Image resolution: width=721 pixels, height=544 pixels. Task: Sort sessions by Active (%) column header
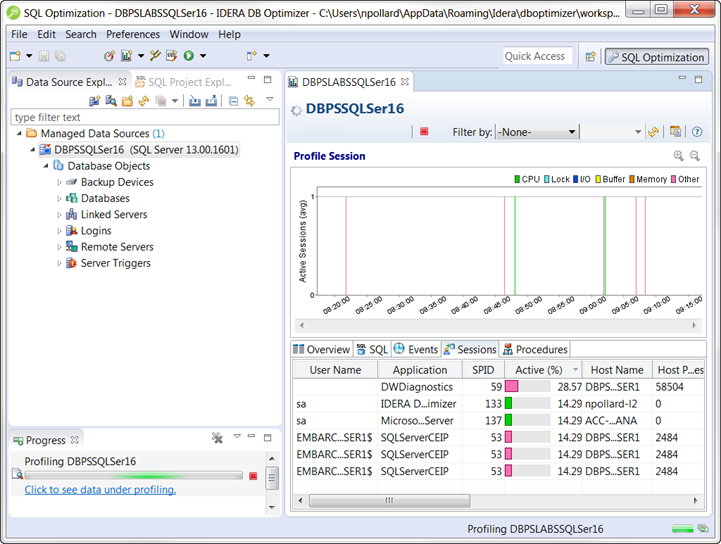(x=538, y=370)
